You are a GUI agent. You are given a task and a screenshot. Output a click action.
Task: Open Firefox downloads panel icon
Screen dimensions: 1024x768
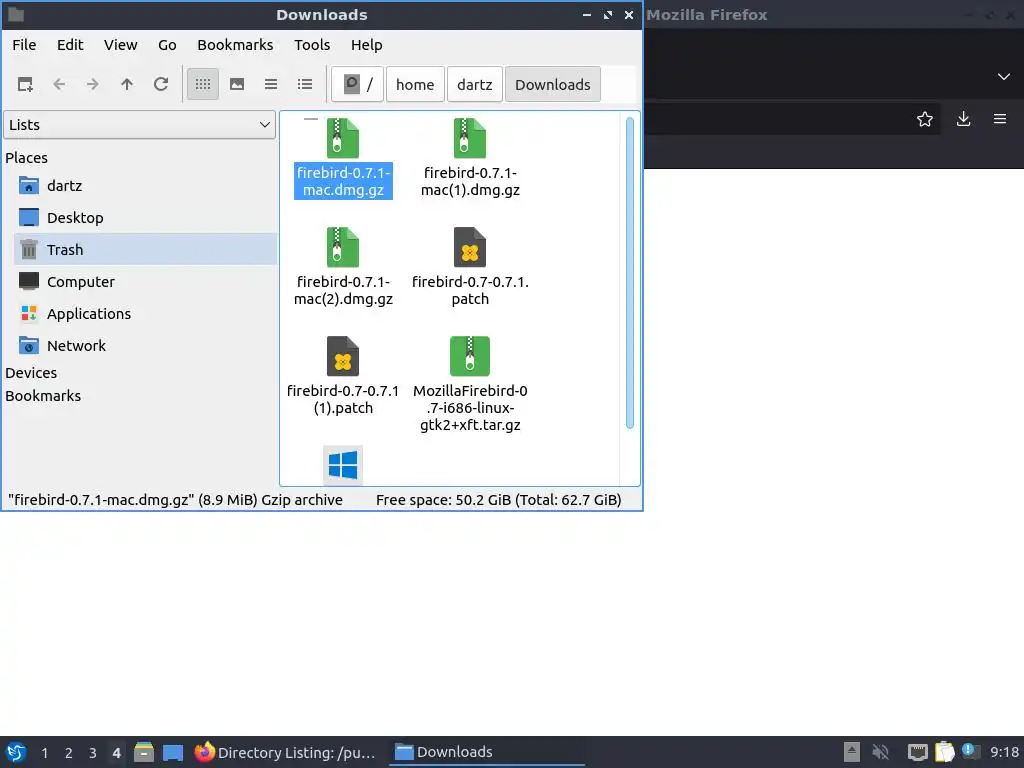point(963,119)
